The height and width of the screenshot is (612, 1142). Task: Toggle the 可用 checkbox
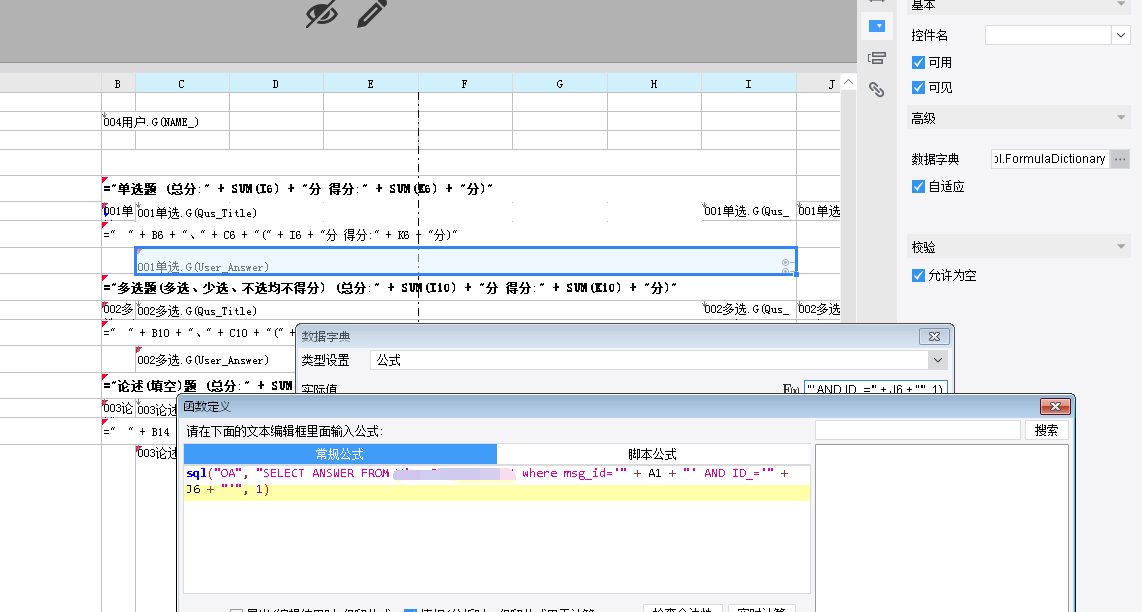point(918,63)
